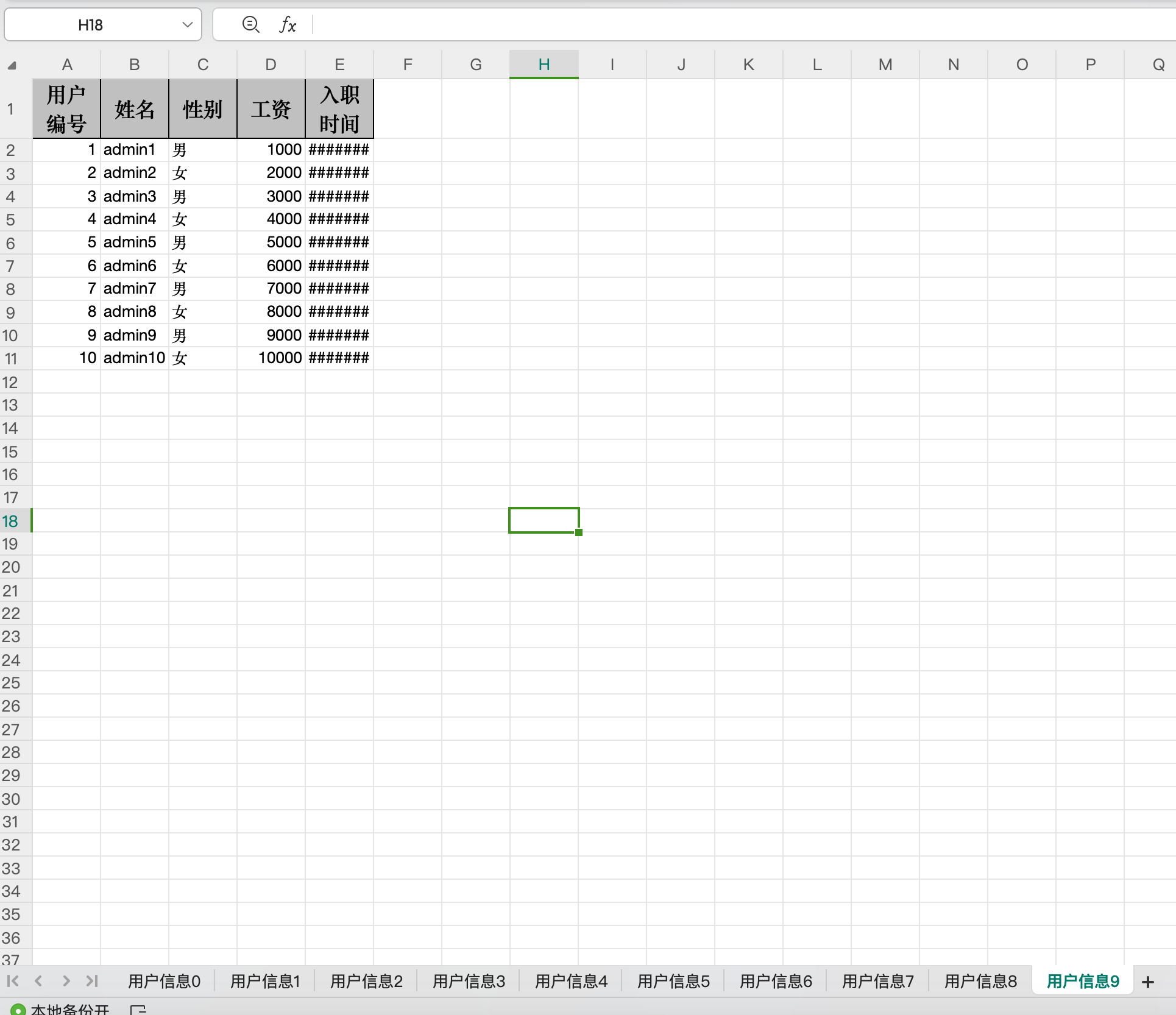Click user number cell 6

(66, 266)
